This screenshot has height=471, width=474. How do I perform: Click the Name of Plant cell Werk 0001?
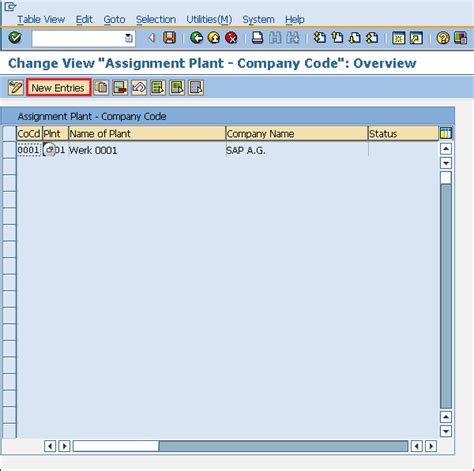click(x=147, y=150)
